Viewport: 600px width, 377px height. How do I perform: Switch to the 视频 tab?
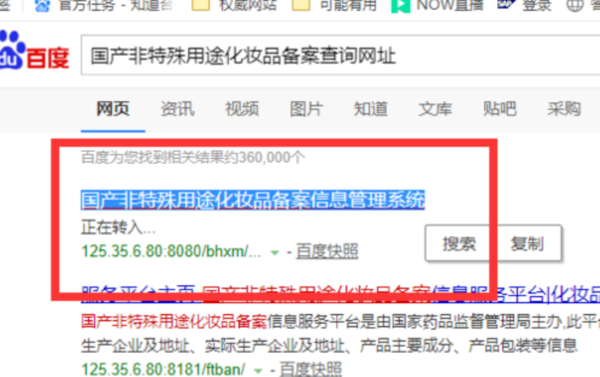click(x=242, y=109)
